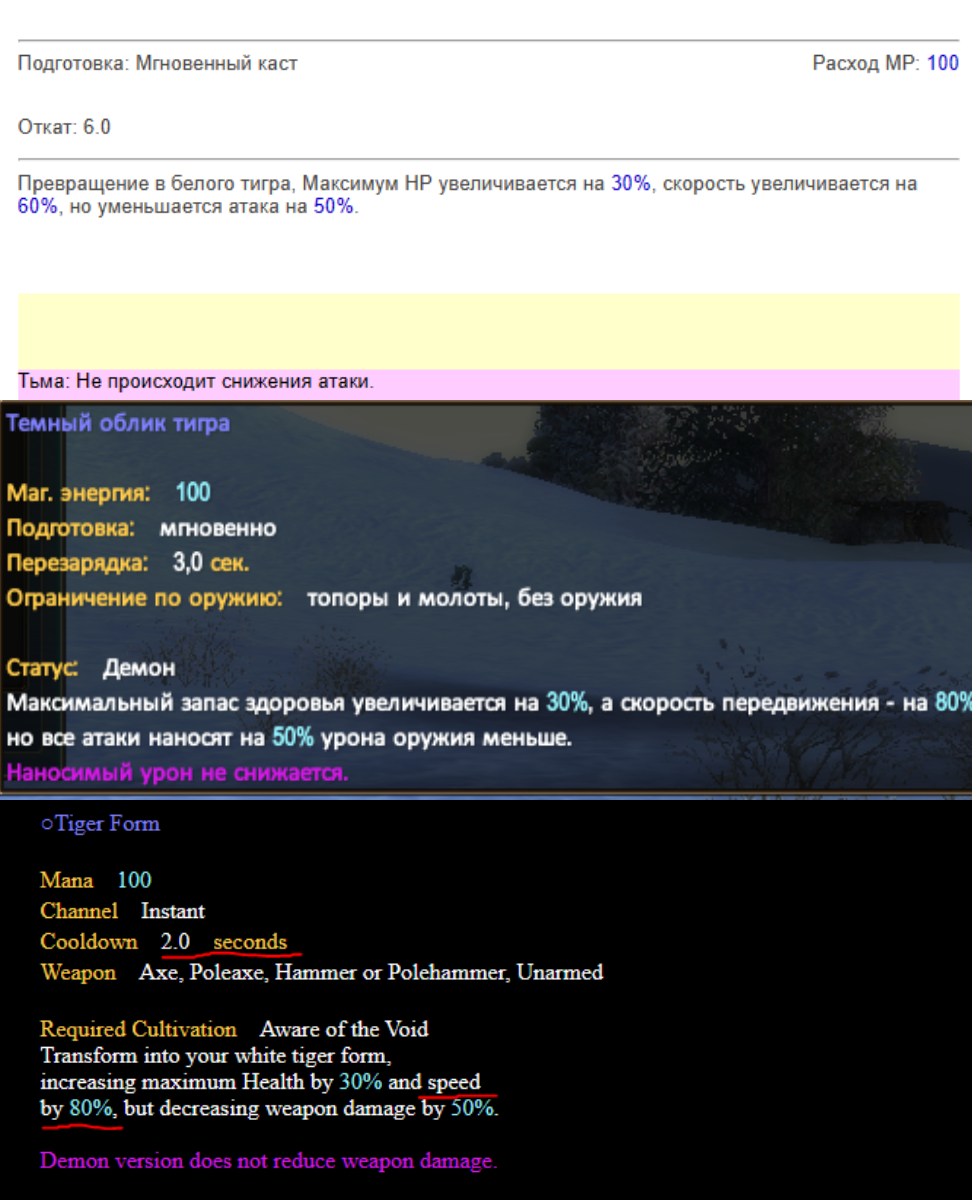Click the Tiger Form skill title
The image size is (972, 1200).
pos(107,824)
